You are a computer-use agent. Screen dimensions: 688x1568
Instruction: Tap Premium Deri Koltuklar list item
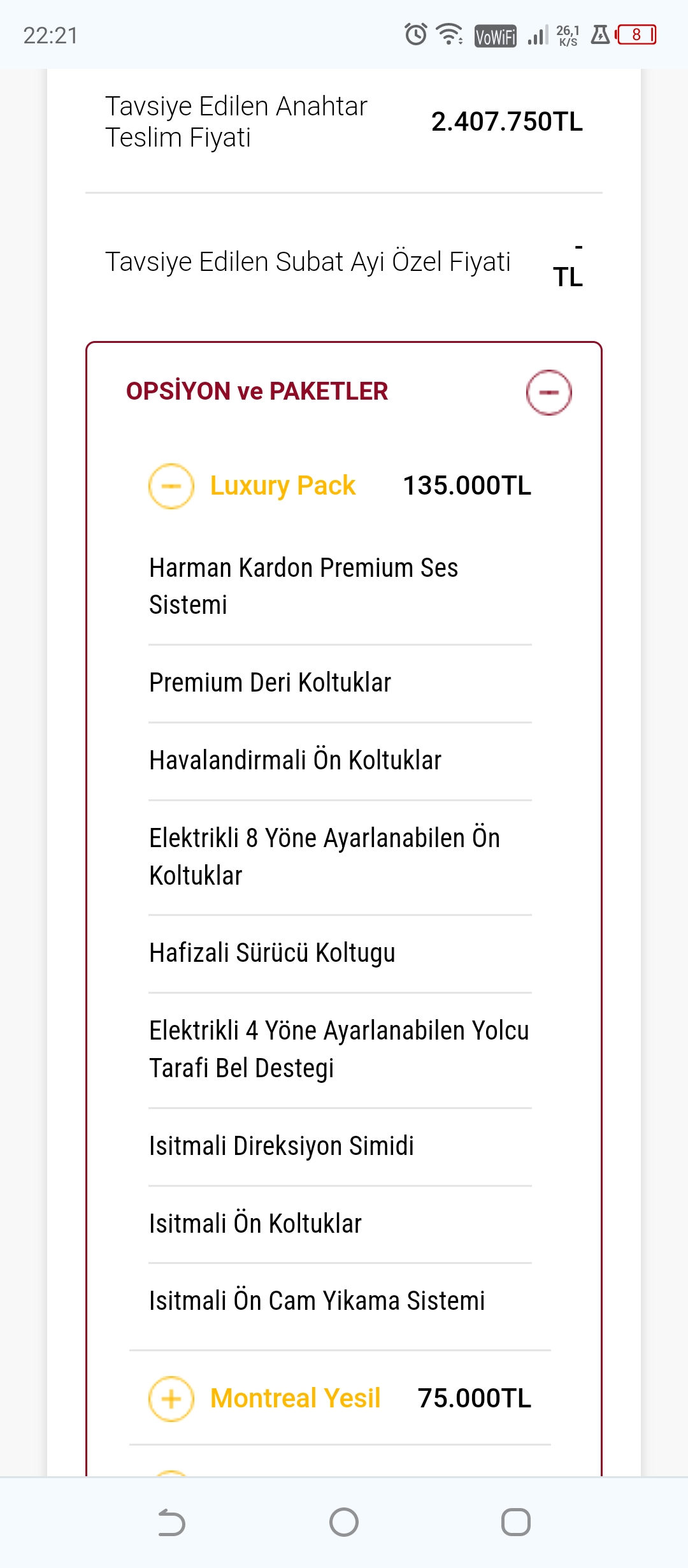point(270,683)
